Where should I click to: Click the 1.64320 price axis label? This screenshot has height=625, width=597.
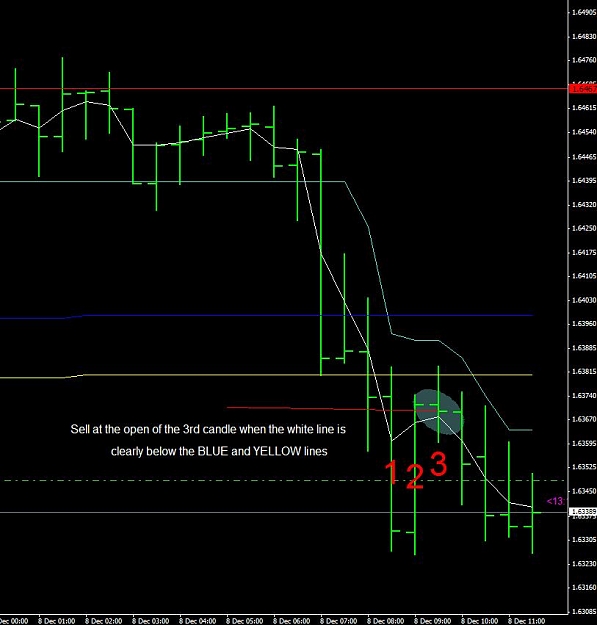584,204
